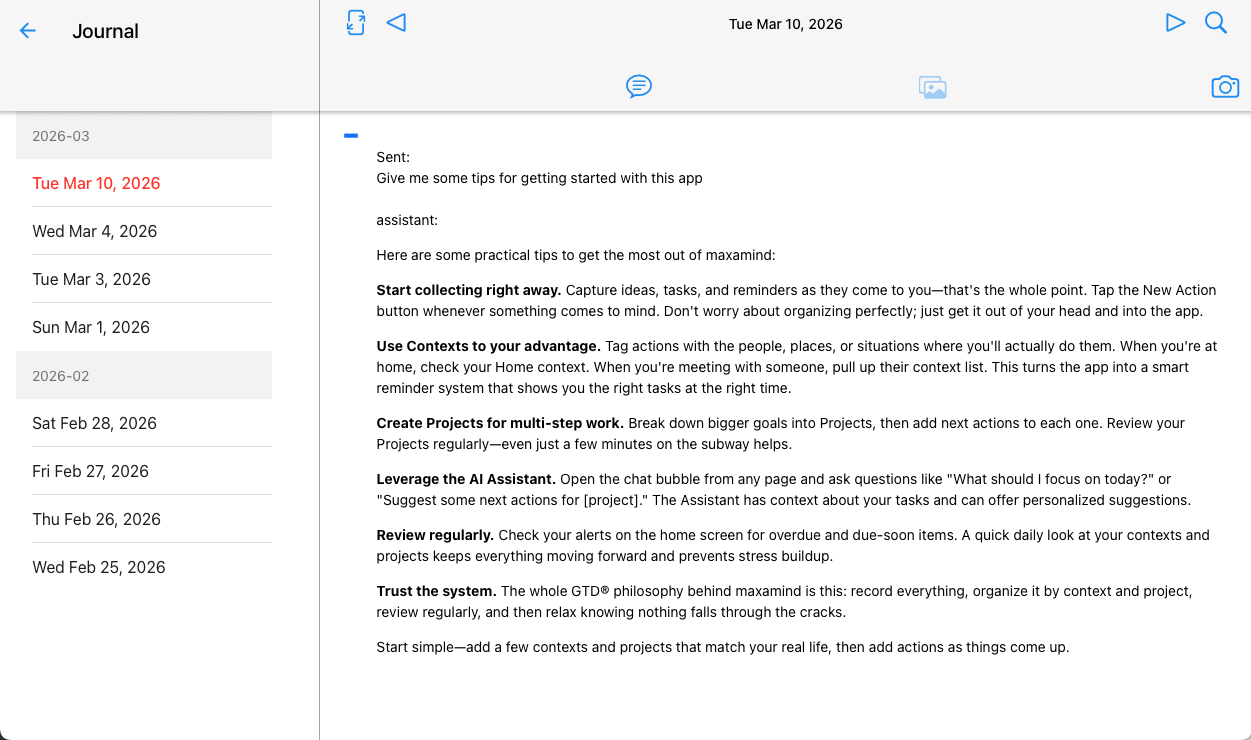Switch to the Wed Mar 4, 2026 entry
Image resolution: width=1251 pixels, height=740 pixels.
(x=94, y=231)
